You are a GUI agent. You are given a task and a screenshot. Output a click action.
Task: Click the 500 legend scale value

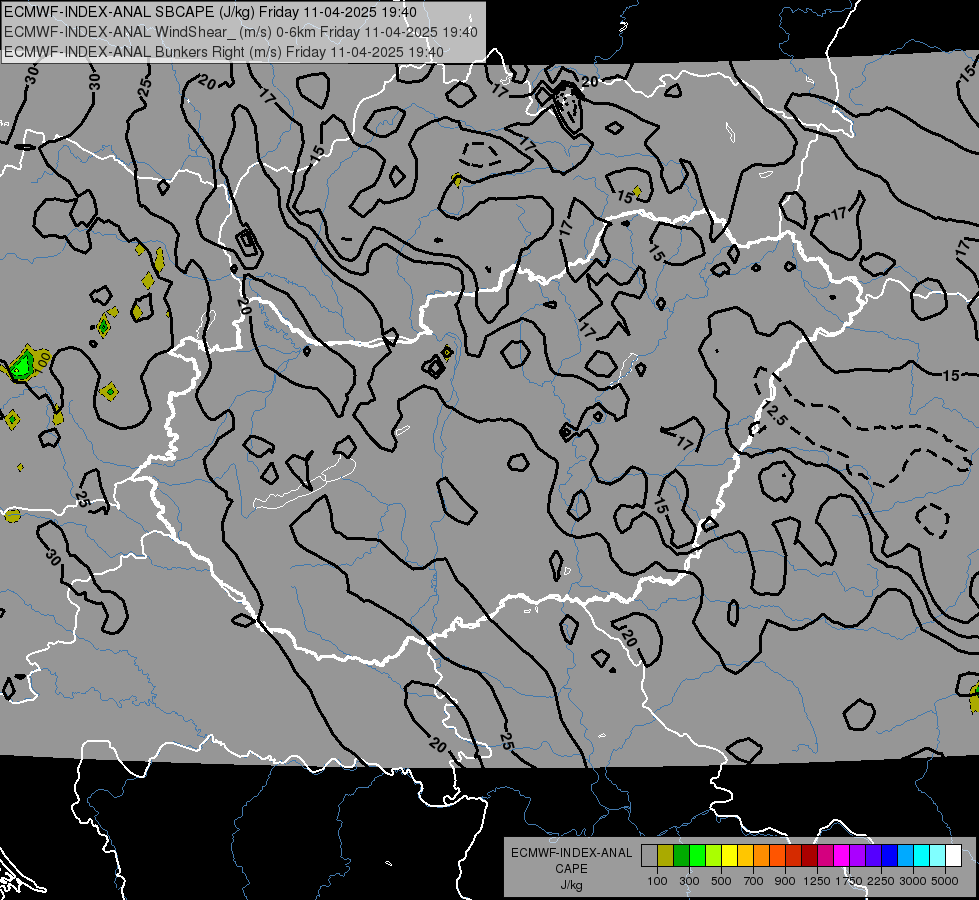(721, 881)
